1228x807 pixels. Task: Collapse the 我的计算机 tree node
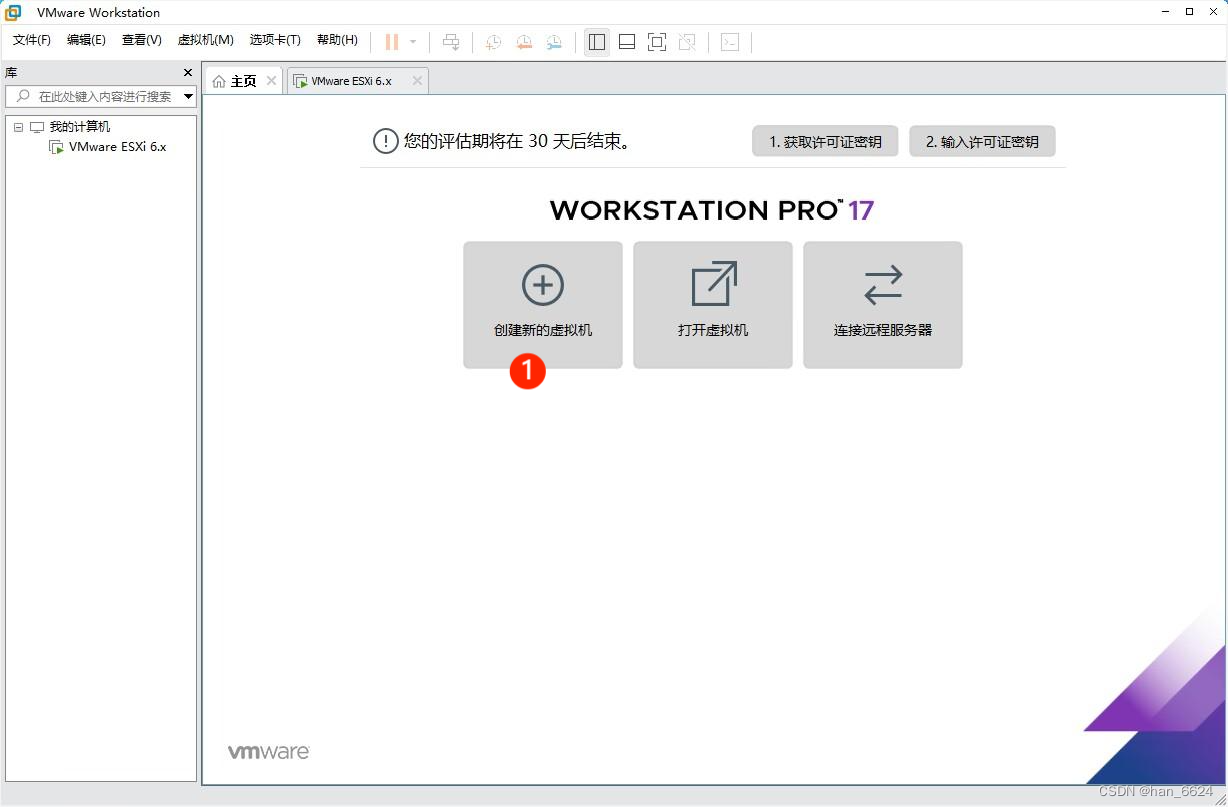(18, 127)
